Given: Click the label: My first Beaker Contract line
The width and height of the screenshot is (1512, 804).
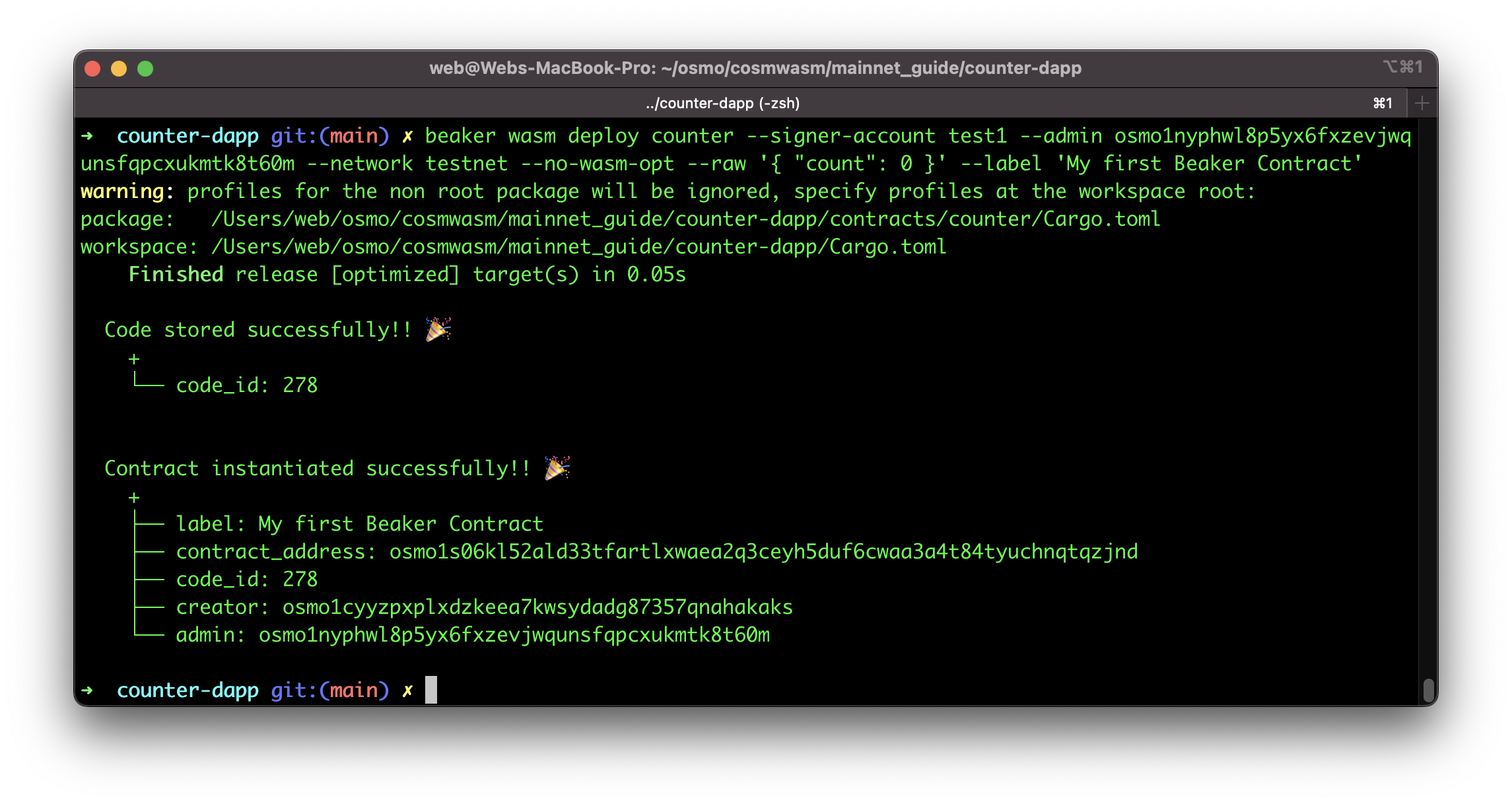Looking at the screenshot, I should pyautogui.click(x=359, y=524).
